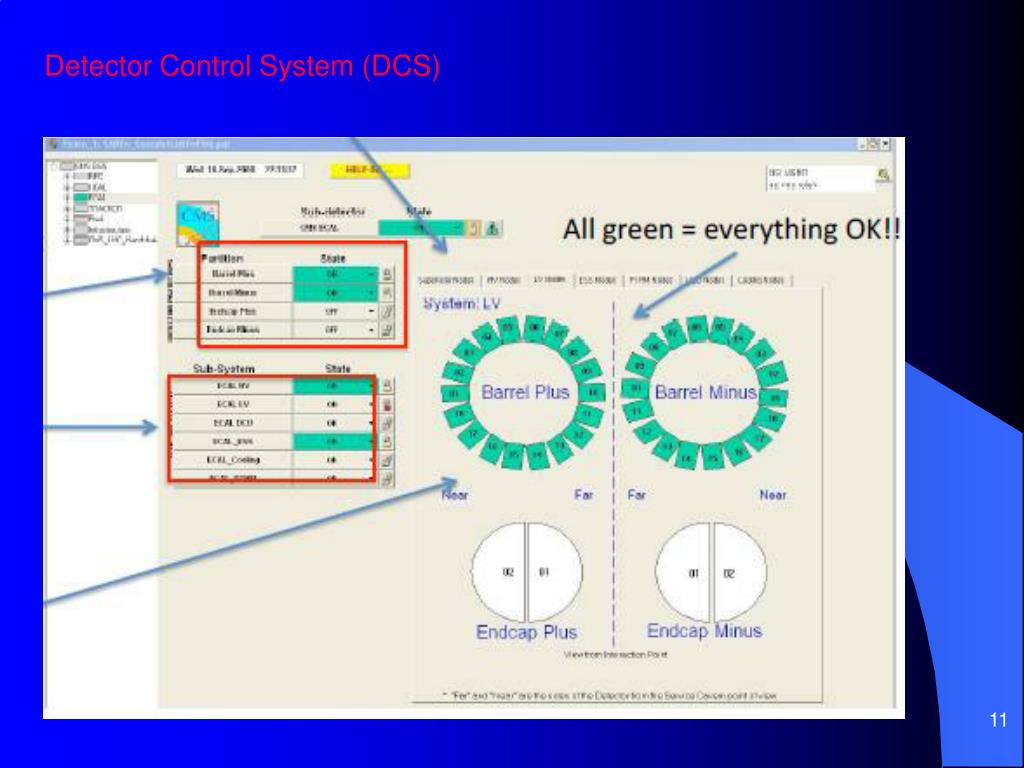Click the Barrel Minus partition name button
This screenshot has width=1024, height=768.
[233, 293]
